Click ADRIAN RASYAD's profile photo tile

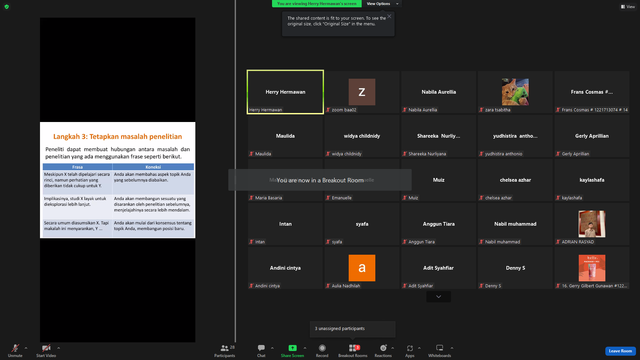click(x=591, y=224)
